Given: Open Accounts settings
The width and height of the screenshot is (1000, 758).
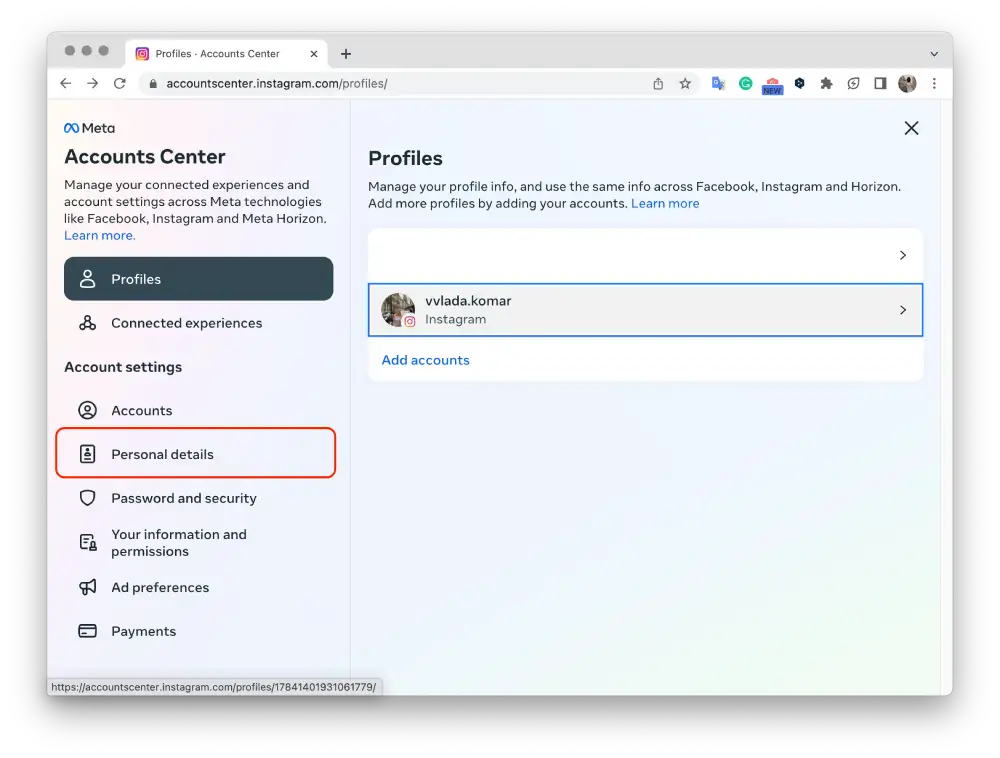Looking at the screenshot, I should pos(198,410).
